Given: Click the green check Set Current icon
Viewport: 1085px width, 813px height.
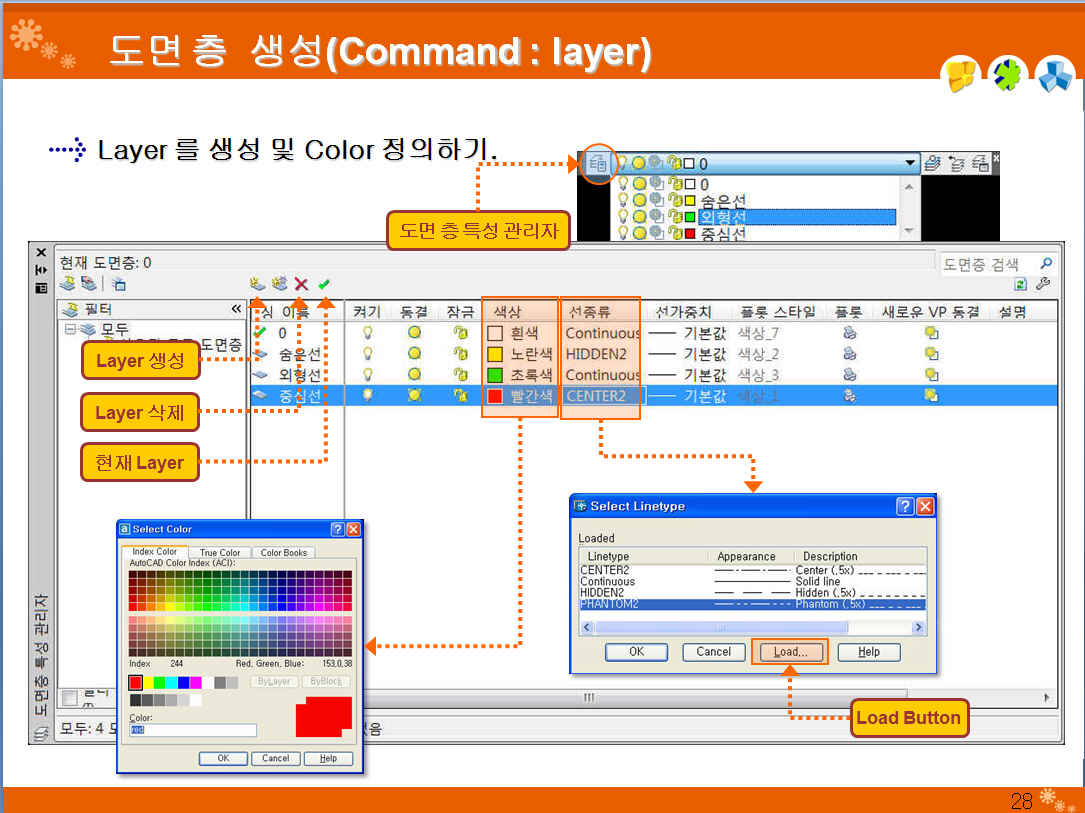Looking at the screenshot, I should pyautogui.click(x=324, y=285).
